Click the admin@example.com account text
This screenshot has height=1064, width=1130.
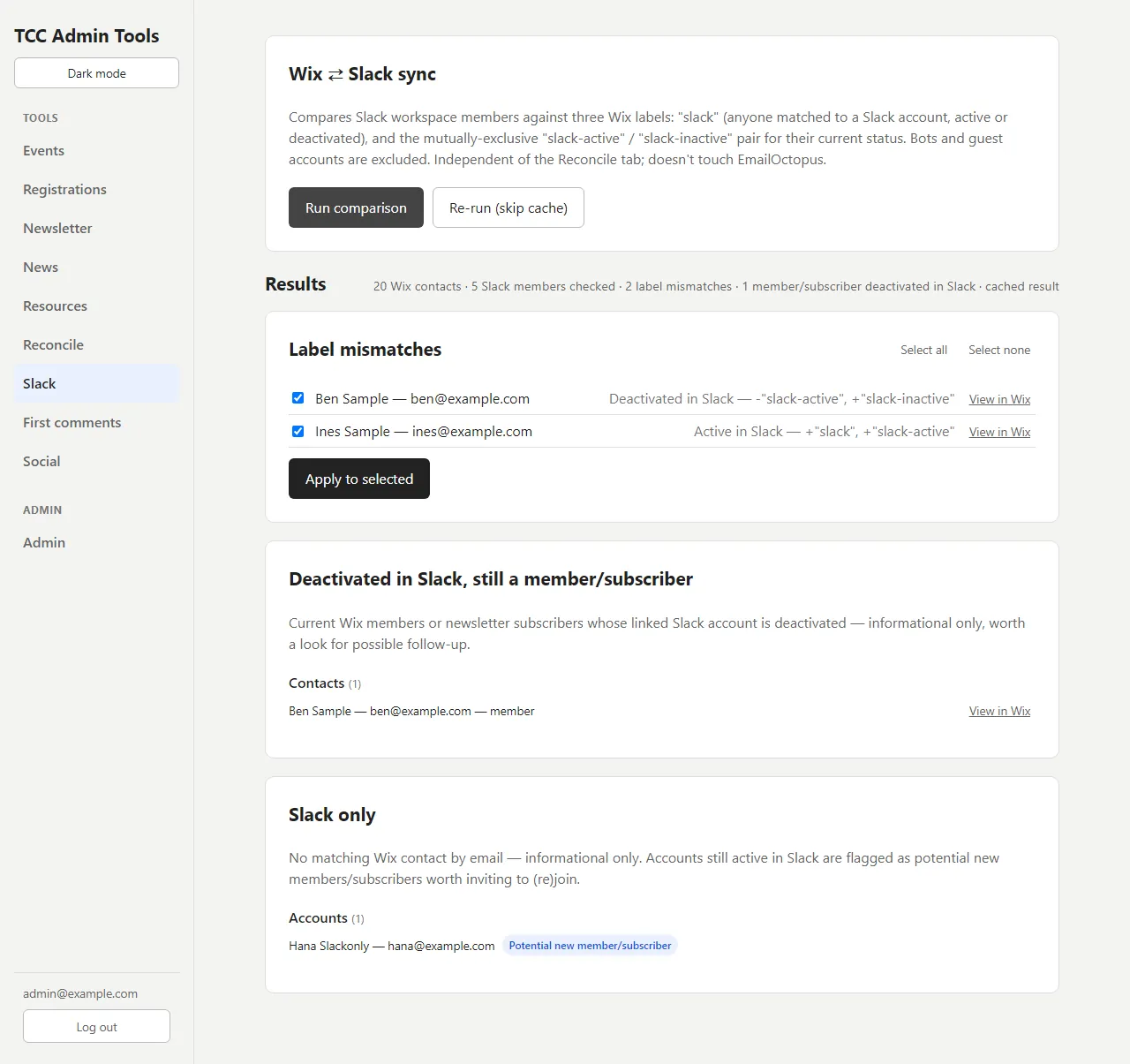pos(80,993)
